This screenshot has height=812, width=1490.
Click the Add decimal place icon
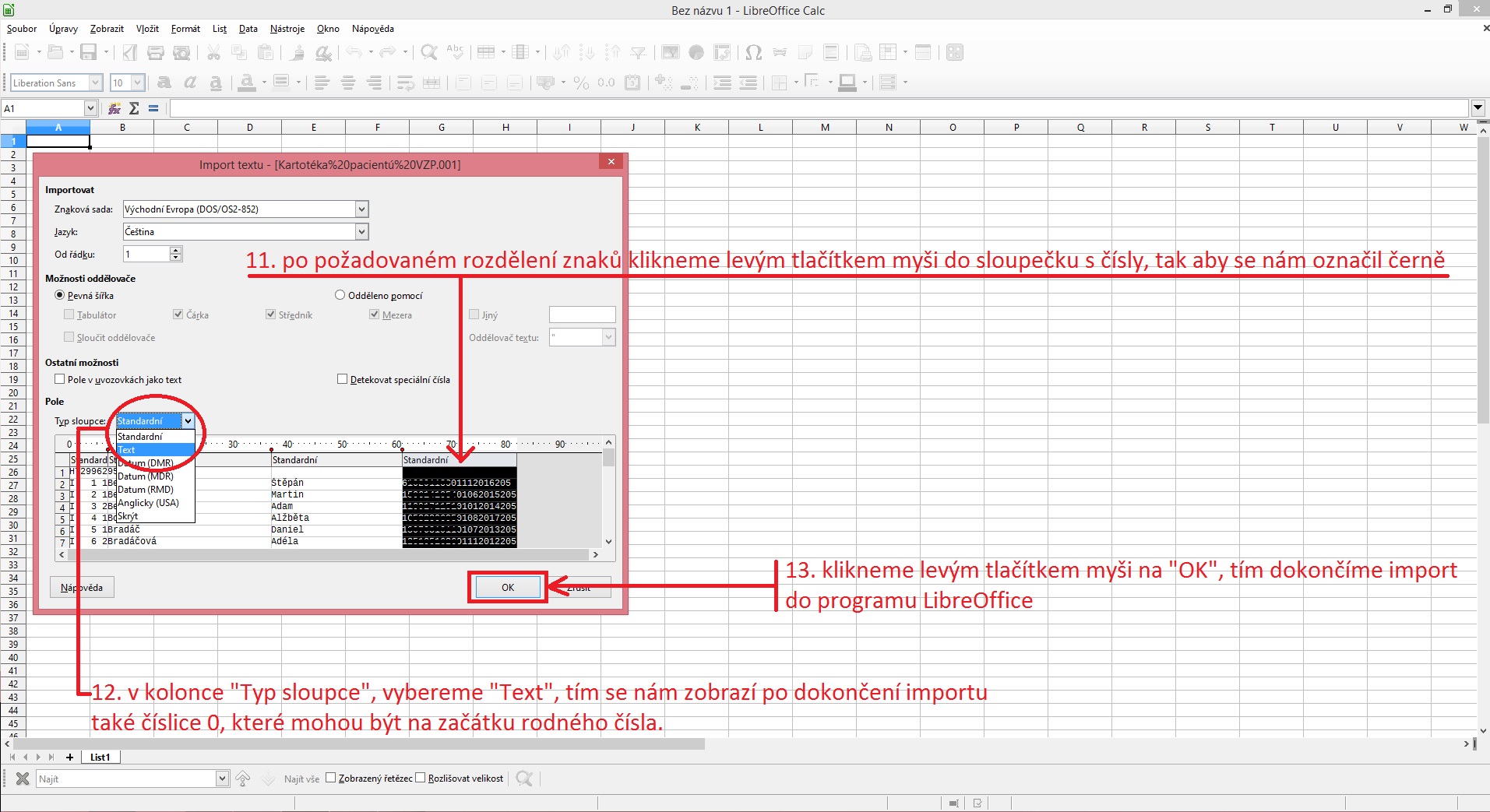pyautogui.click(x=664, y=83)
